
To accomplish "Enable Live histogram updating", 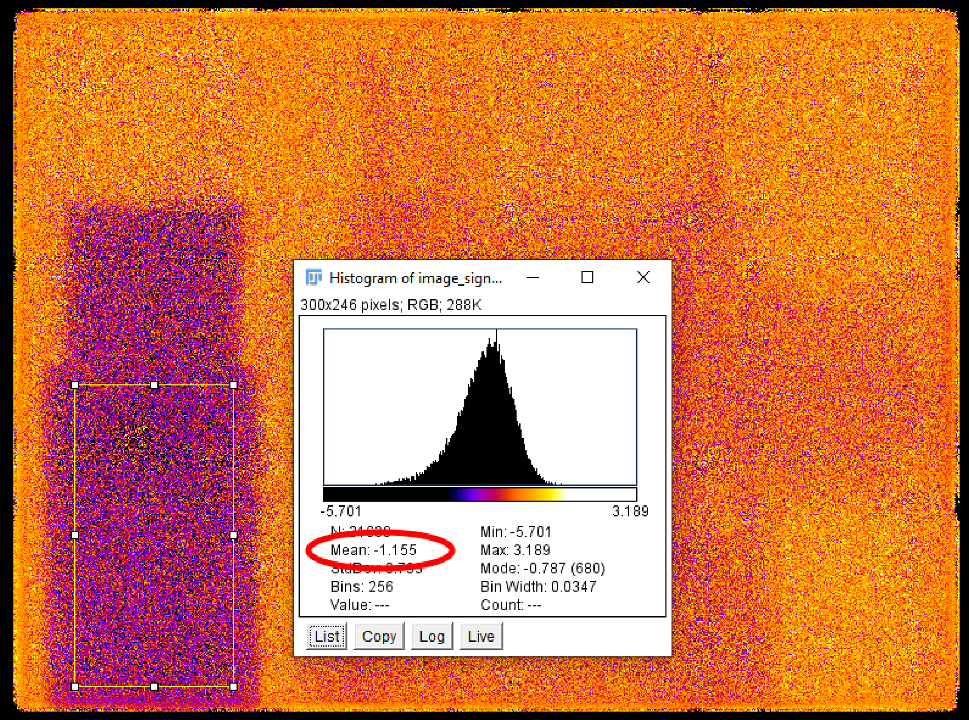I will click(481, 636).
